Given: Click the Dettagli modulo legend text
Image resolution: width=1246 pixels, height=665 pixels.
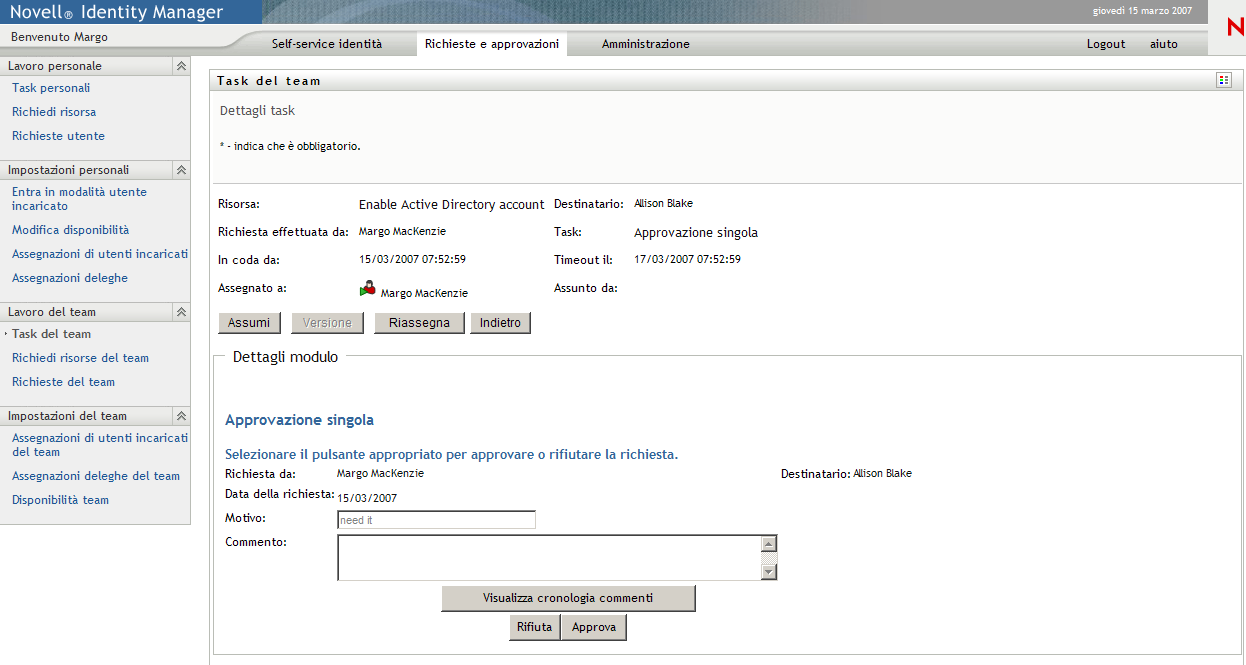Looking at the screenshot, I should [x=285, y=357].
